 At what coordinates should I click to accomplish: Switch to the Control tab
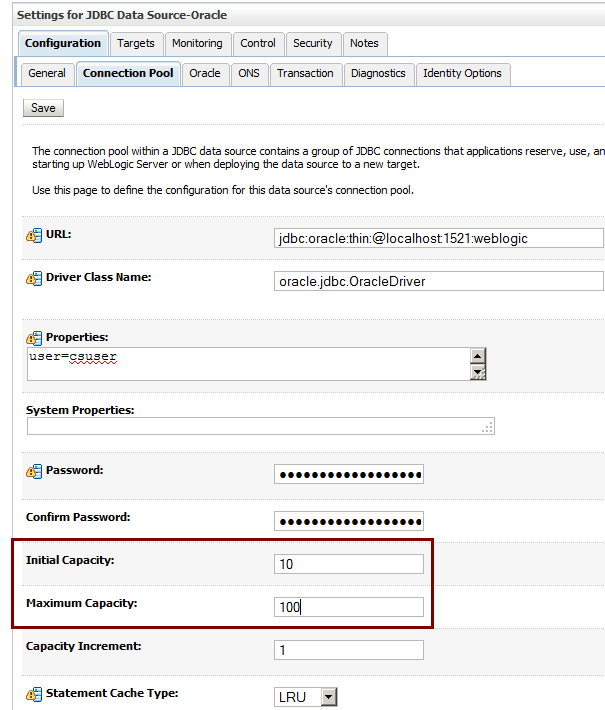click(258, 43)
